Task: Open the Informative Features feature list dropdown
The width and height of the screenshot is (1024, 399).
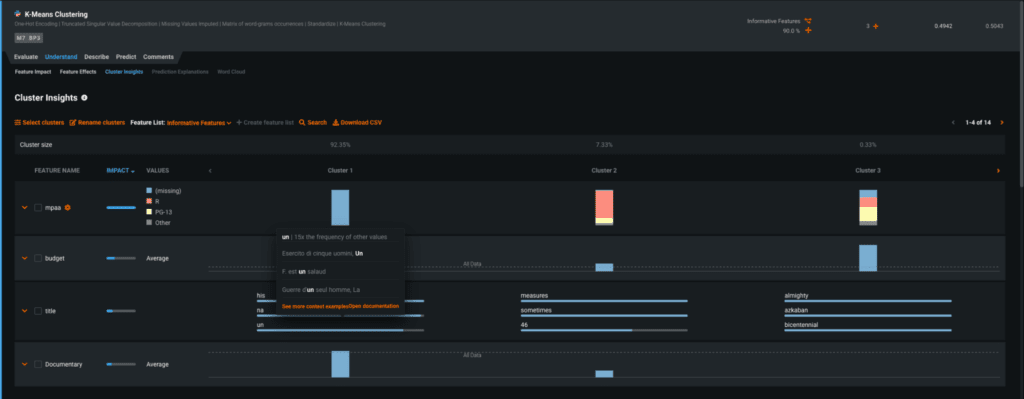Action: coord(199,122)
